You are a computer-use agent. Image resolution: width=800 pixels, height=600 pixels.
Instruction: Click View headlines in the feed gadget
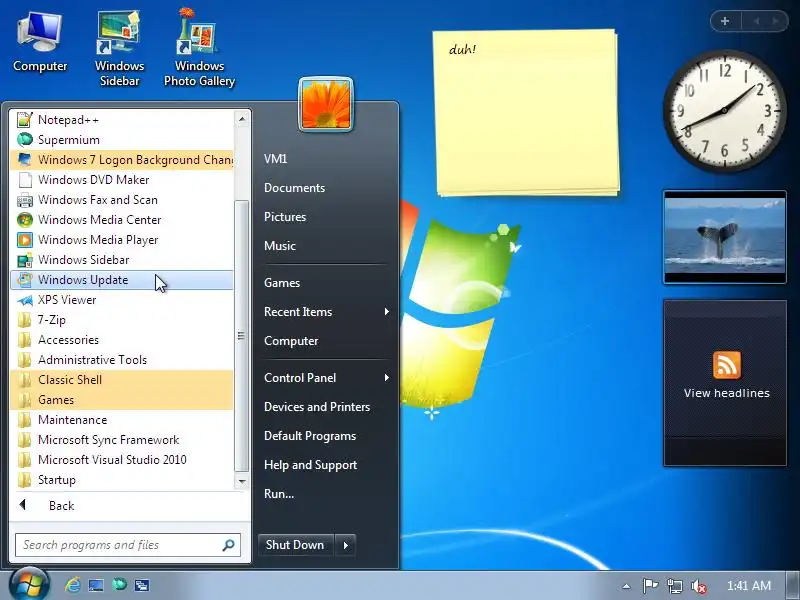[x=727, y=393]
